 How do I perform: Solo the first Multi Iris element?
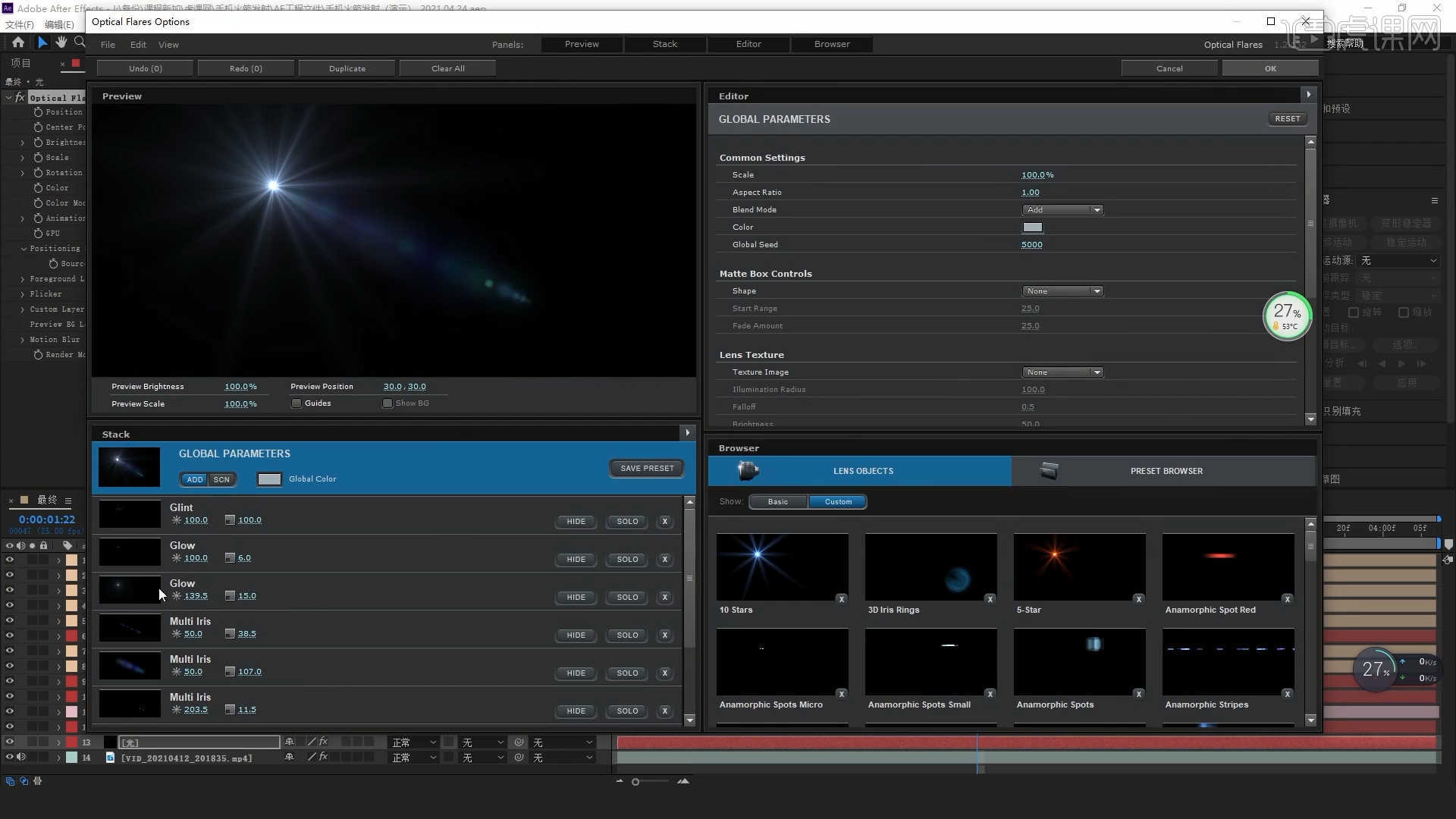point(627,635)
